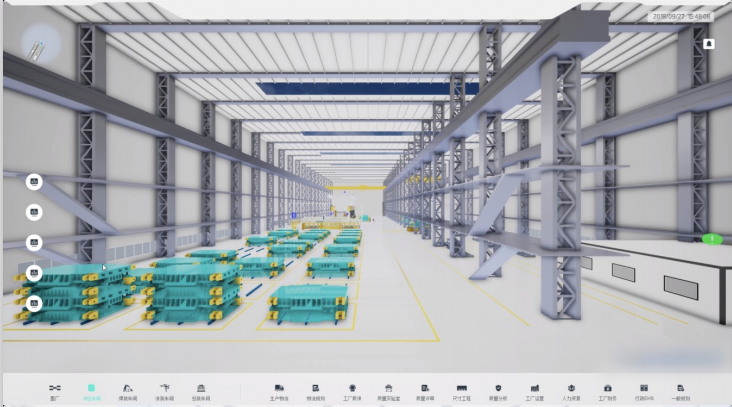This screenshot has height=407, width=732.
Task: Switch to the 焊装车间 welding workshop tab
Action: tap(128, 390)
